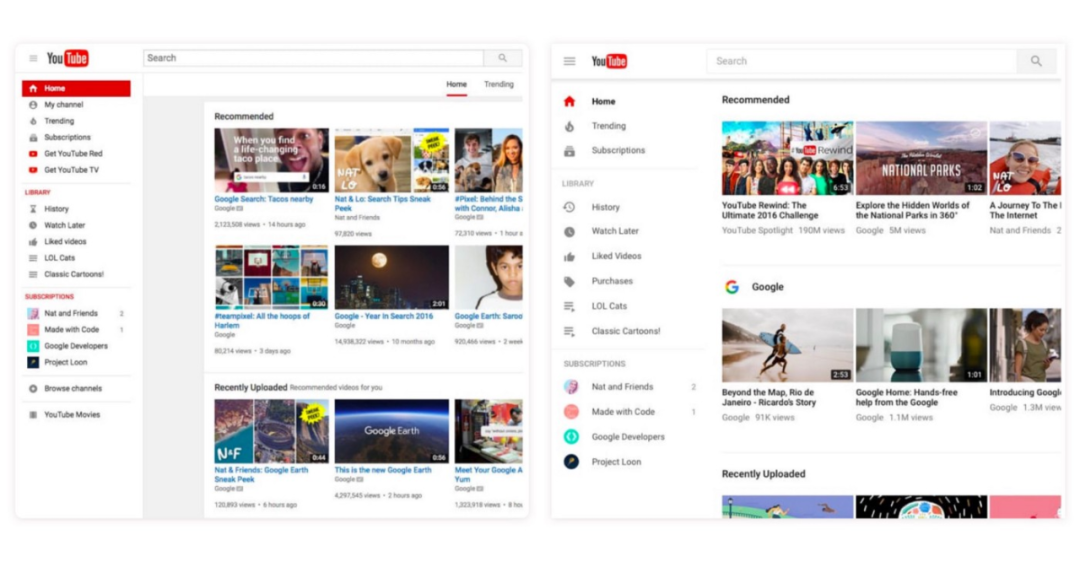
Task: Open 'Google - Year in Search 2016' title link
Action: (x=384, y=316)
